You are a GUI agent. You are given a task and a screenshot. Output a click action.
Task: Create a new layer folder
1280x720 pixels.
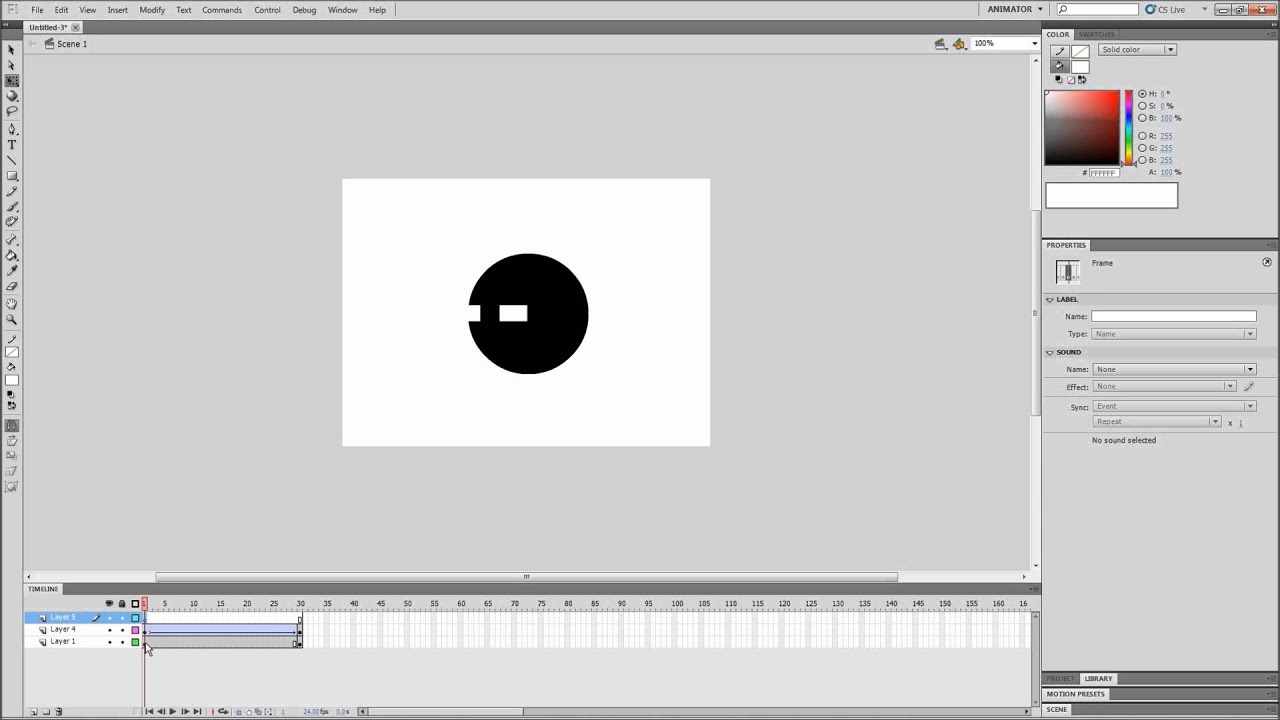(x=46, y=711)
